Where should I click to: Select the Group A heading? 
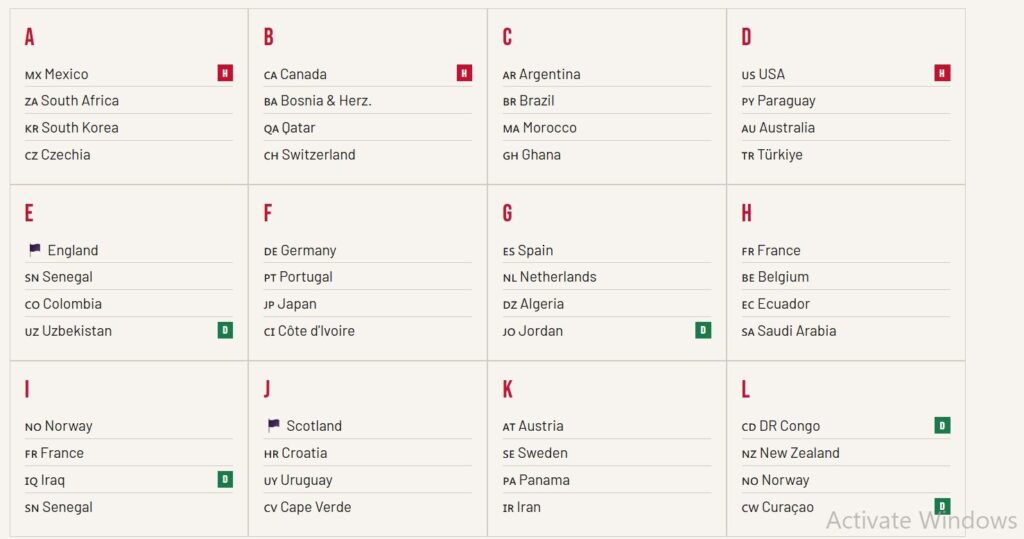tap(29, 37)
